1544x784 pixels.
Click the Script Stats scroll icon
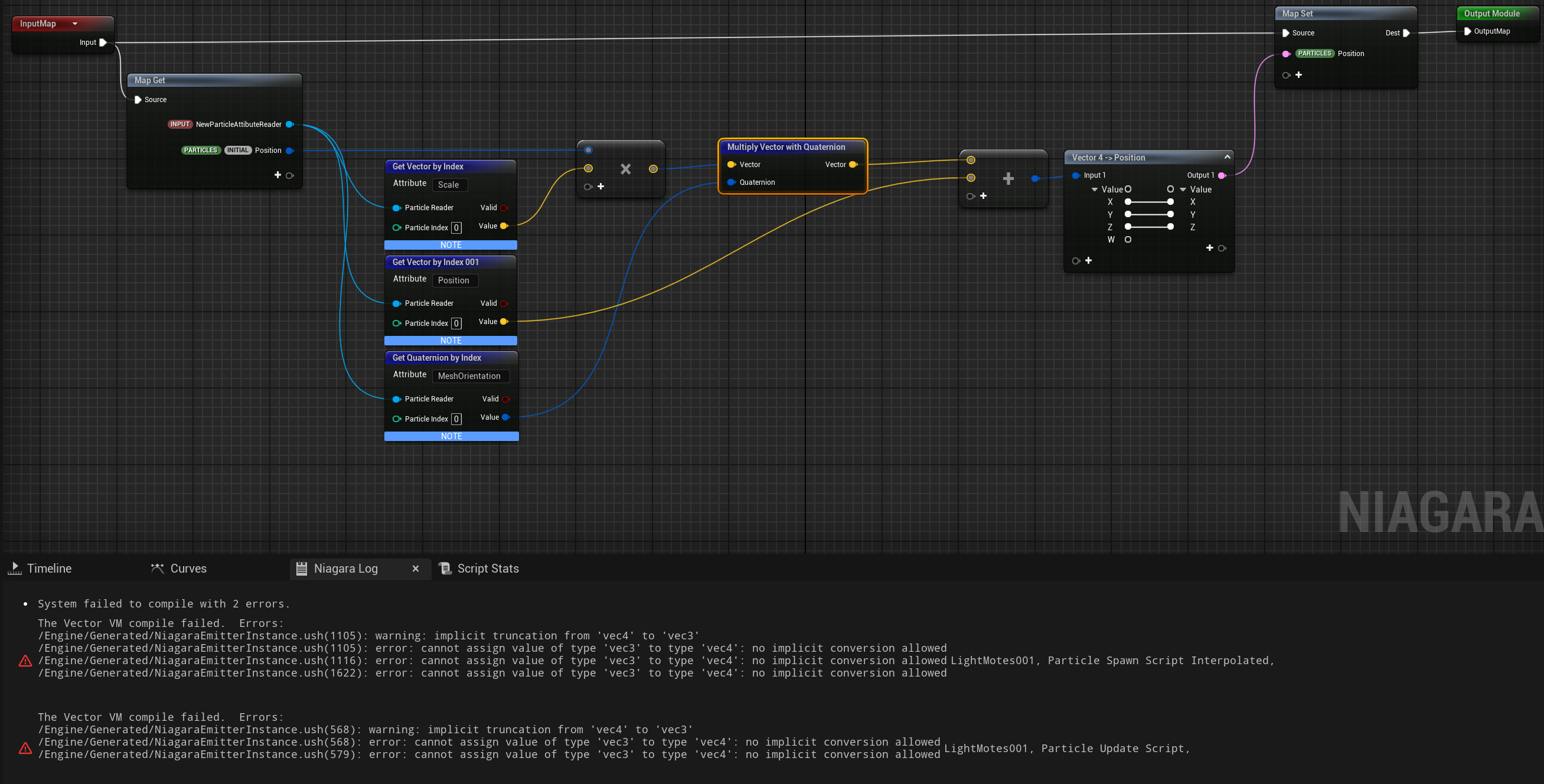point(445,568)
